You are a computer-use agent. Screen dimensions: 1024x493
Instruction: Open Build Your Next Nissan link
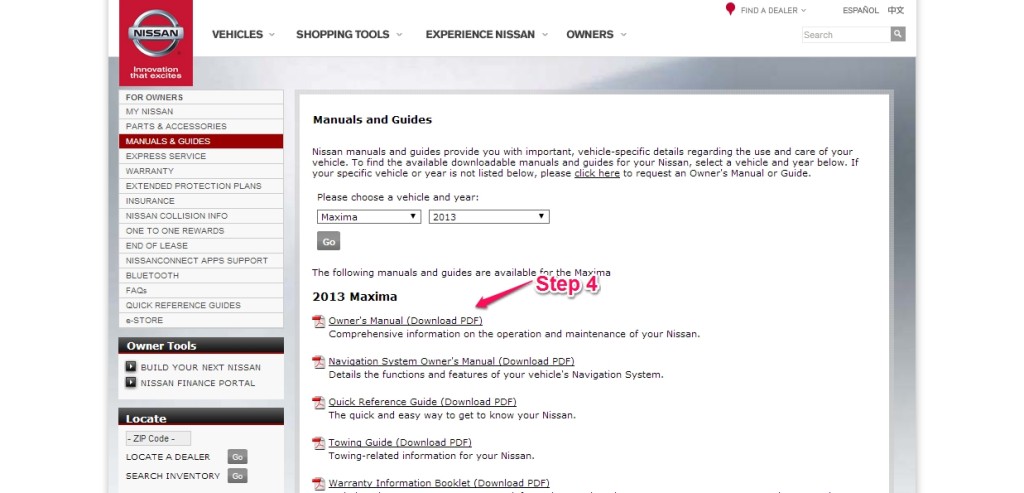(x=200, y=367)
